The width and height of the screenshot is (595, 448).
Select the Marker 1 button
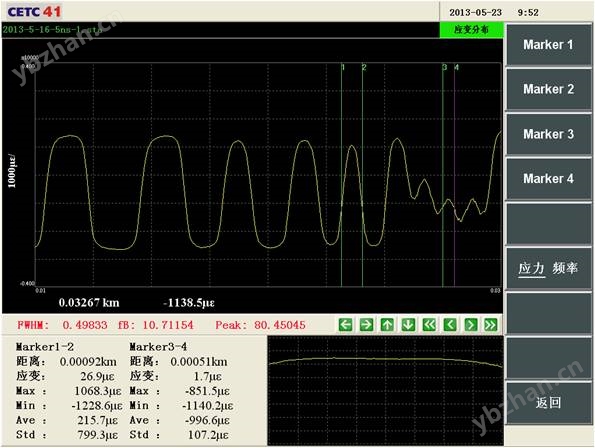pyautogui.click(x=549, y=45)
